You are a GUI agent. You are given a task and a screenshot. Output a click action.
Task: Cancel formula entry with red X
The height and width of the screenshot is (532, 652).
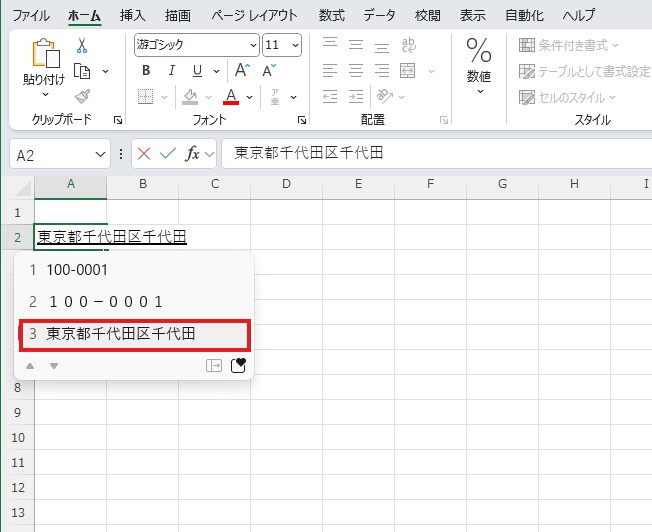point(144,154)
